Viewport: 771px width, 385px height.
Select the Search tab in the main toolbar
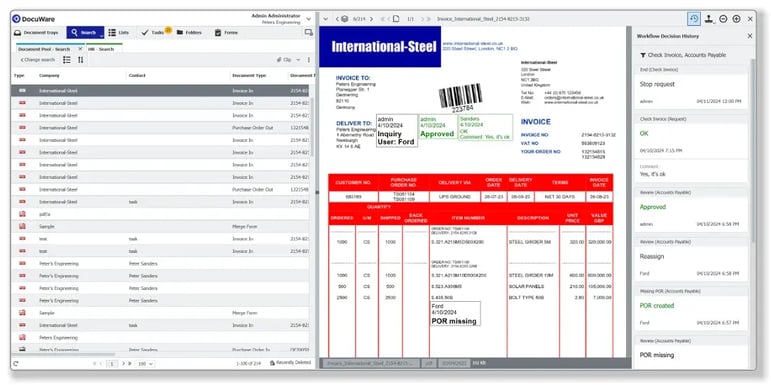[x=85, y=32]
